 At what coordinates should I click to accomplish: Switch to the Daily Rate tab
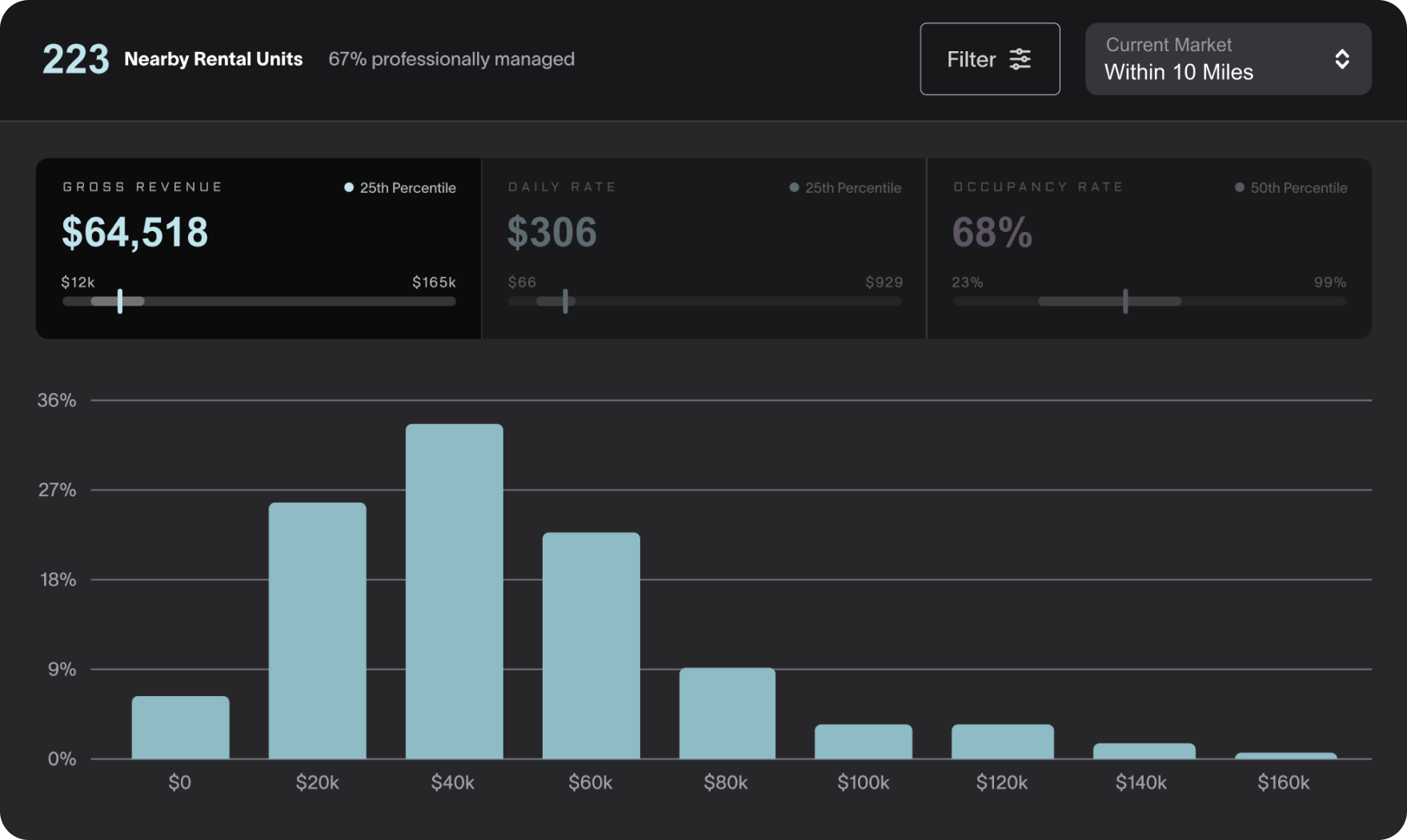pos(703,248)
